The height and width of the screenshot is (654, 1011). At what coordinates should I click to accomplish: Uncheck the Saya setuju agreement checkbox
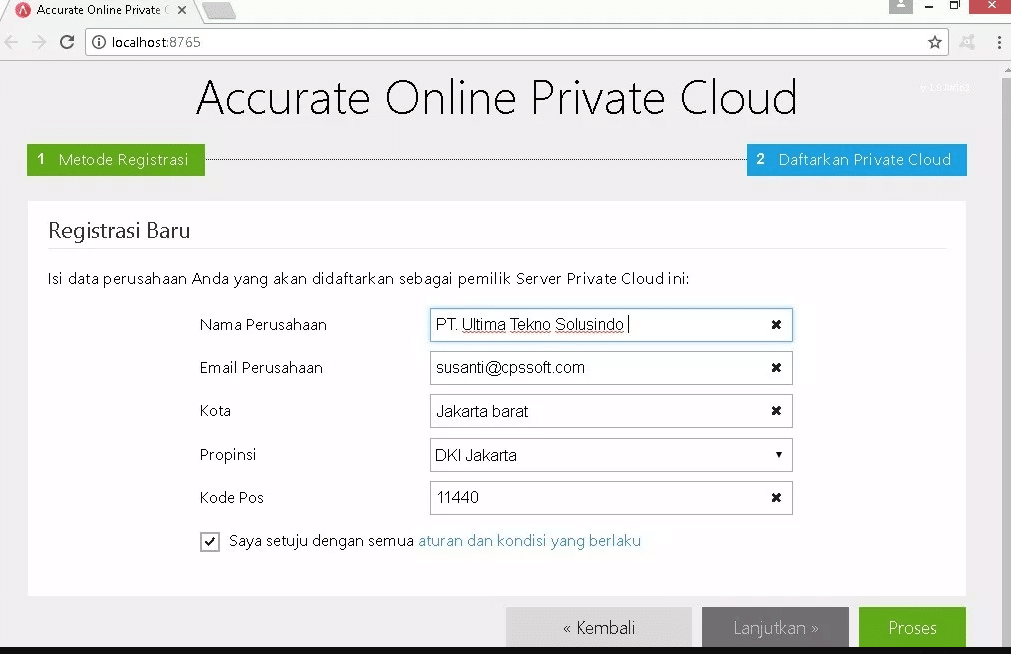(x=210, y=541)
